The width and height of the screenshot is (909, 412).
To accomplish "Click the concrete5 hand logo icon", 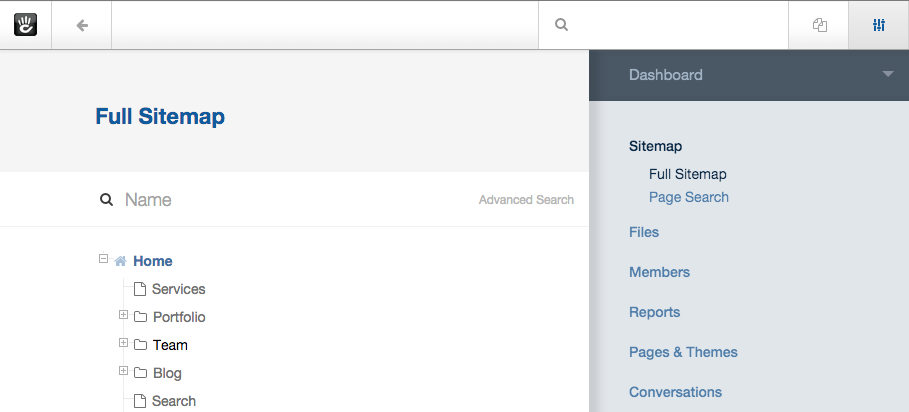I will click(26, 25).
